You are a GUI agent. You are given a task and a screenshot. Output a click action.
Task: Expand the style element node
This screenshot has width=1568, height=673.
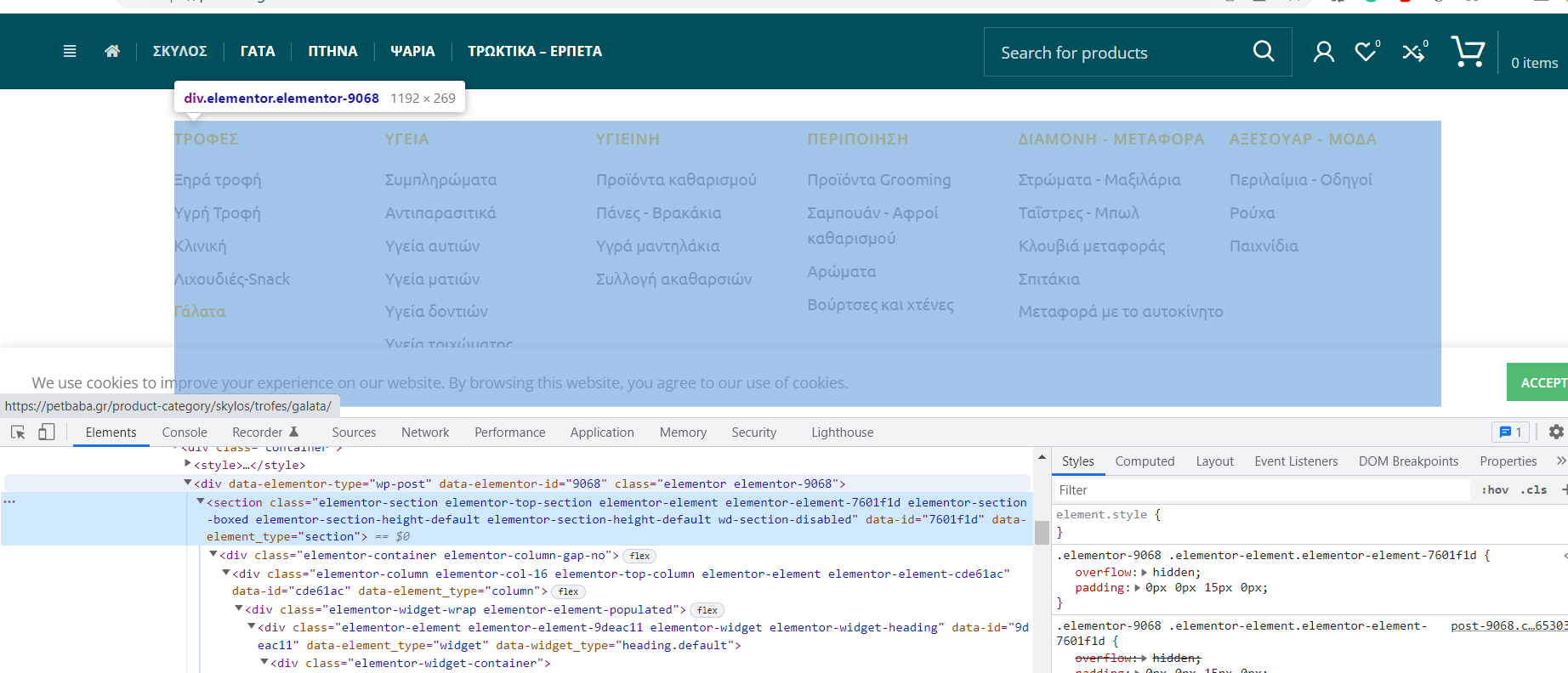[x=188, y=464]
